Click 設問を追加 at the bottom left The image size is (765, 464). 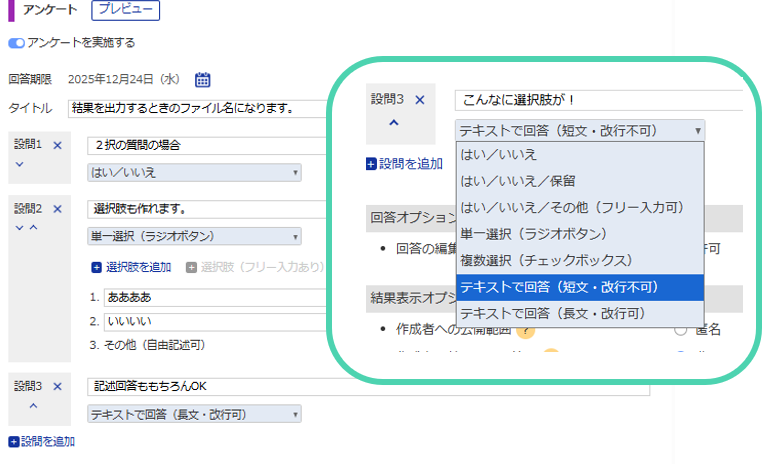tap(42, 441)
